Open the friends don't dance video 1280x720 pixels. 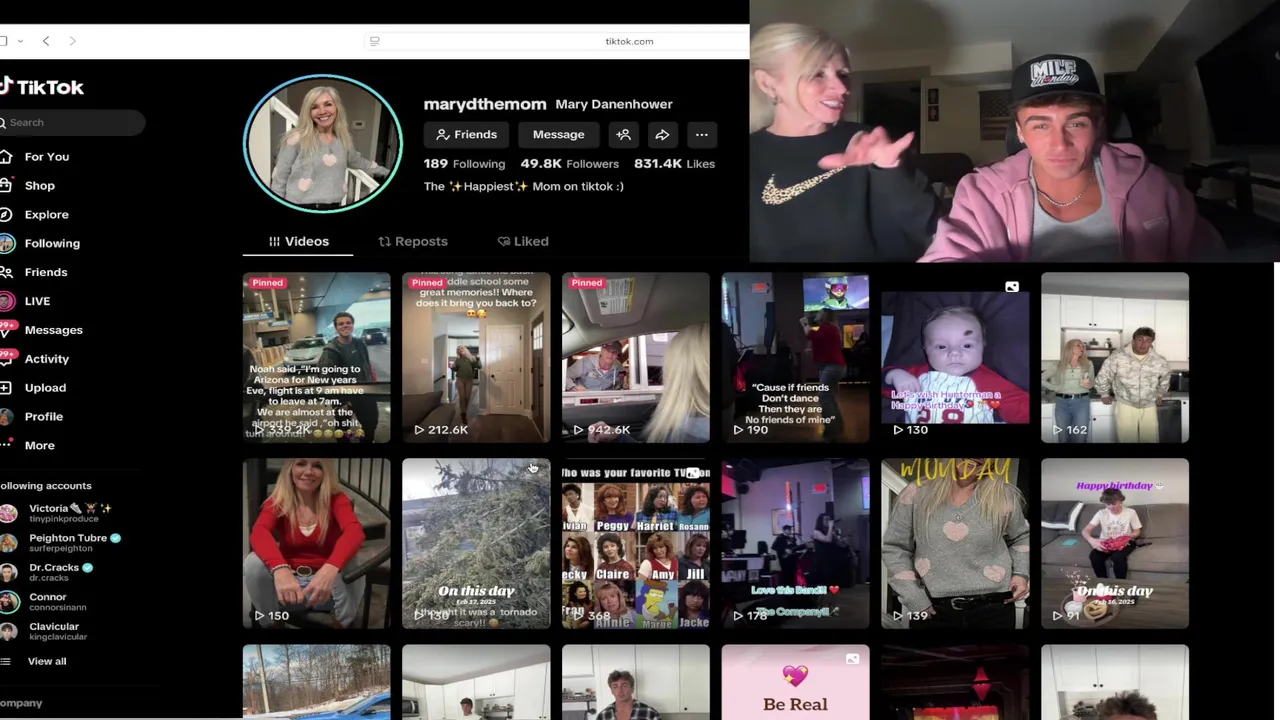(796, 357)
